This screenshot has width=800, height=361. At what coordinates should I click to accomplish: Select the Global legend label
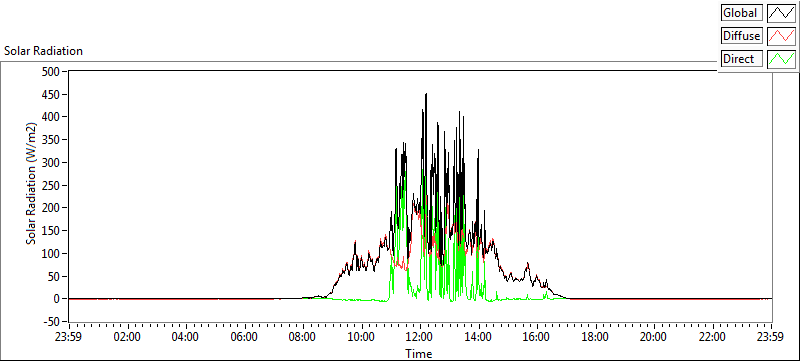click(742, 13)
